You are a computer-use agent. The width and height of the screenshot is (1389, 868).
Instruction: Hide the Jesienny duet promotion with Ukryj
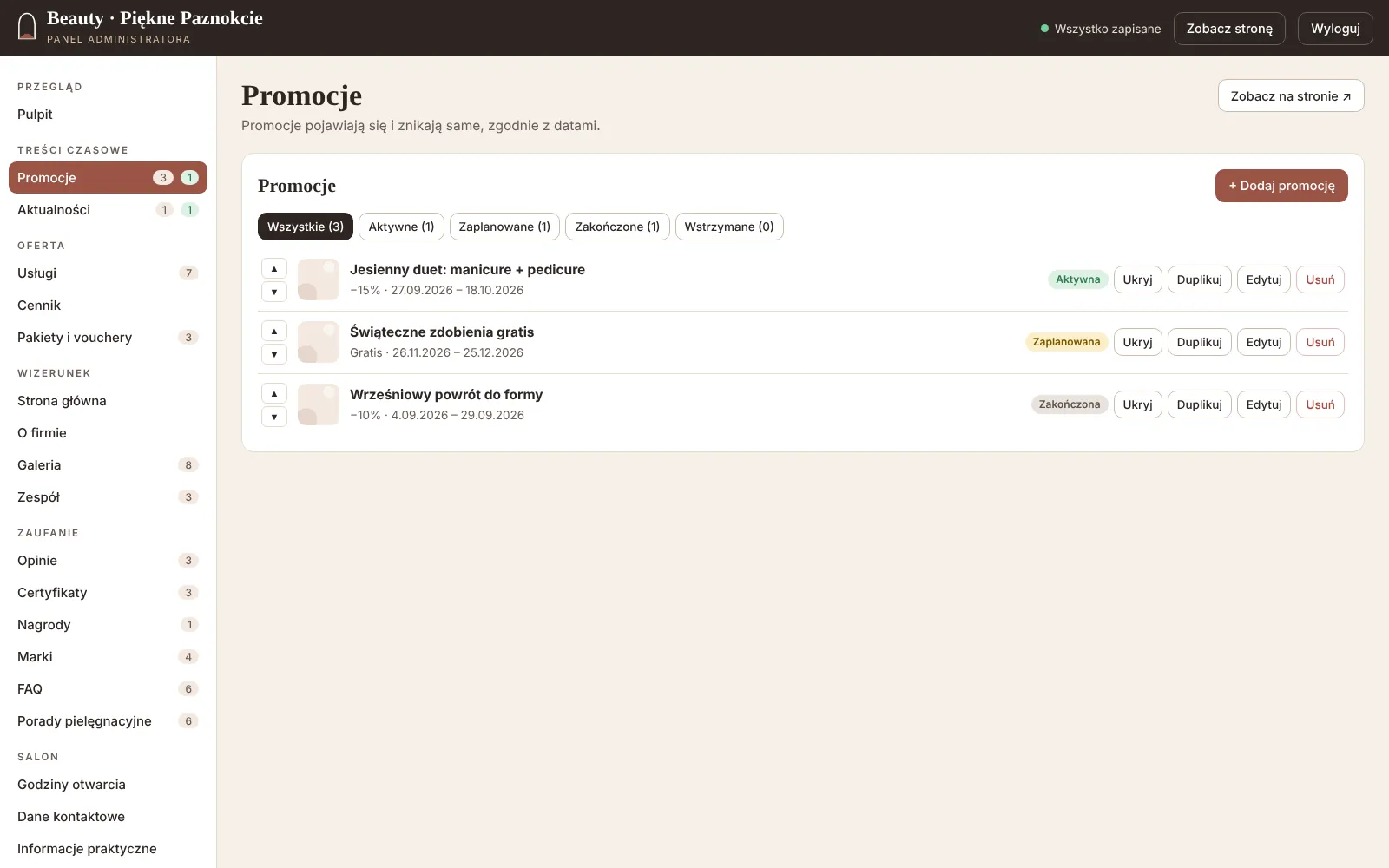(x=1137, y=279)
